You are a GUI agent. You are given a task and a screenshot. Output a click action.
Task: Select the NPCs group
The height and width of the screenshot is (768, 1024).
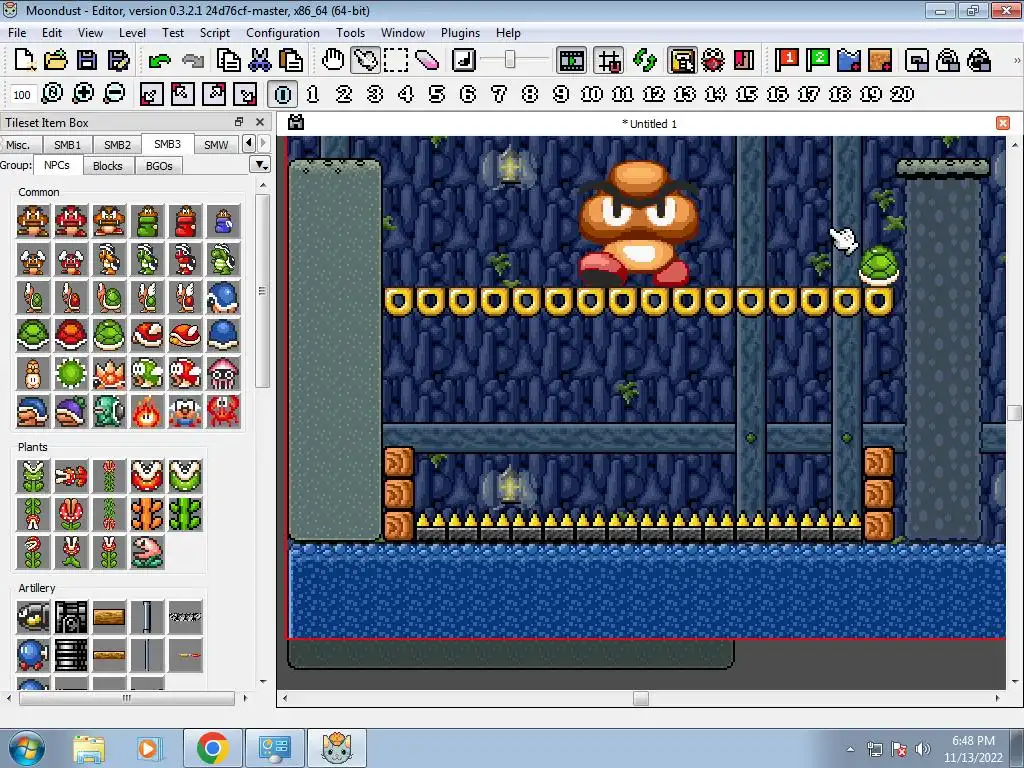[x=57, y=165]
